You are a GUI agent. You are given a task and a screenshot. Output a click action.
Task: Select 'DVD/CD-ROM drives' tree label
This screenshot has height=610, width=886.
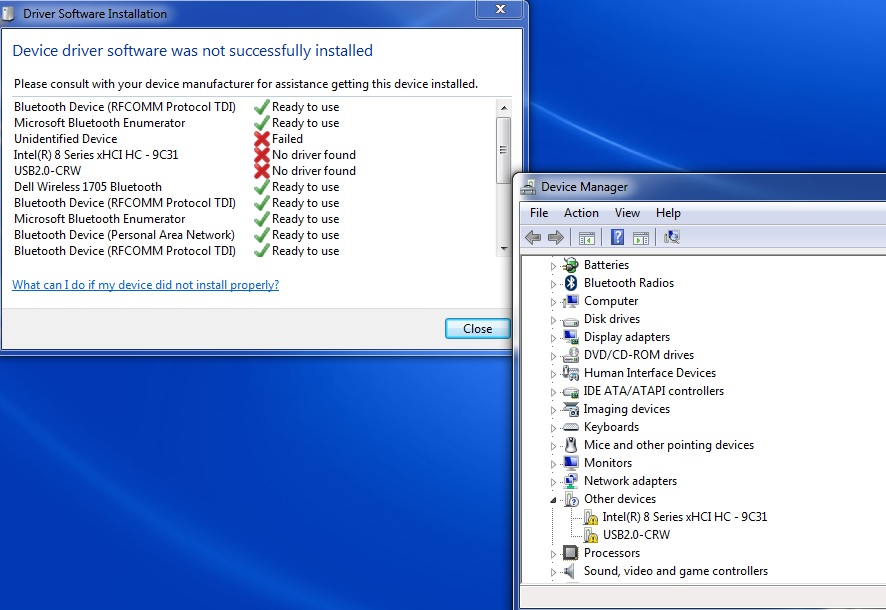pyautogui.click(x=639, y=355)
